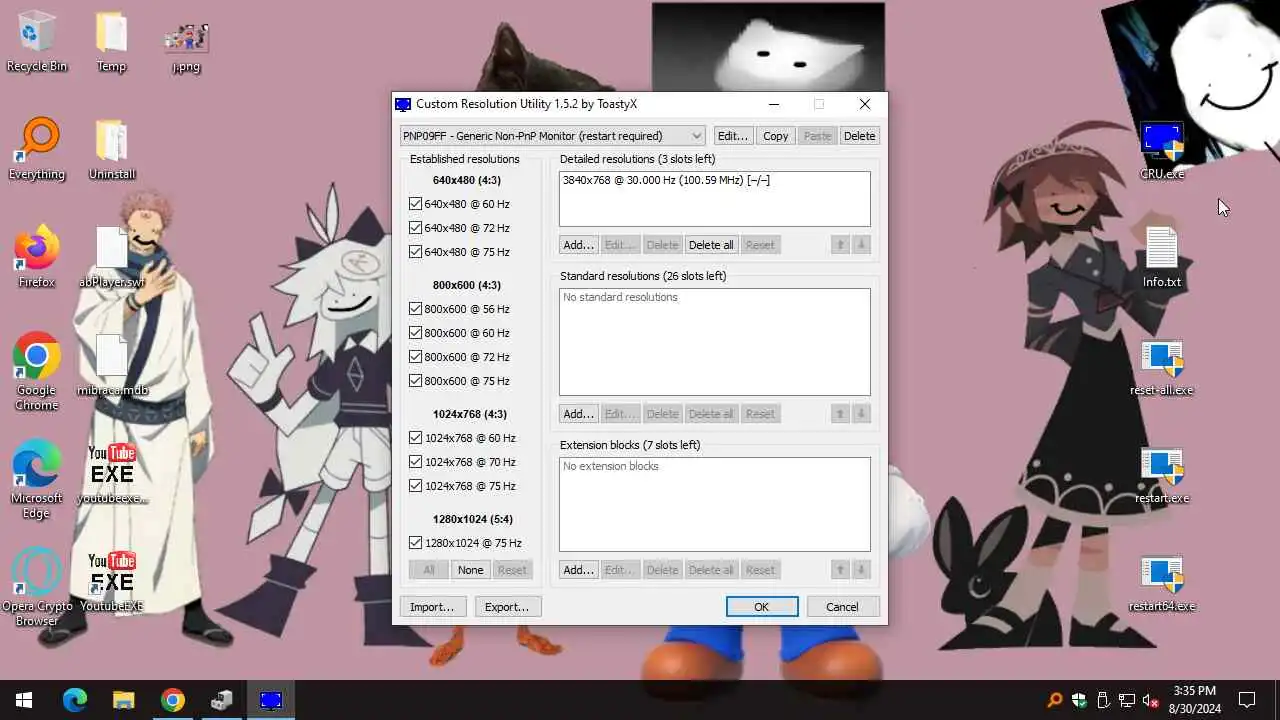Confirm with the OK button

761,607
